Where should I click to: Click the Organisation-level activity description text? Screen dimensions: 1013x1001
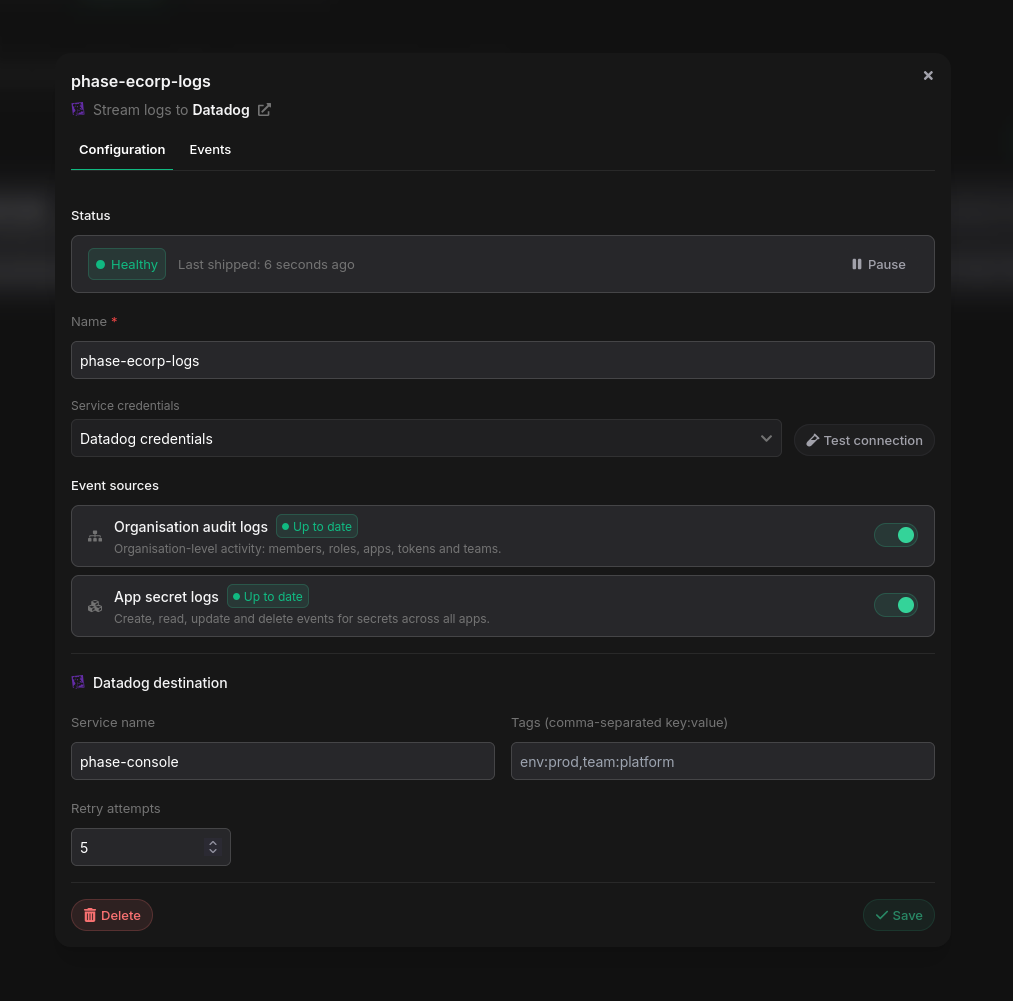308,549
